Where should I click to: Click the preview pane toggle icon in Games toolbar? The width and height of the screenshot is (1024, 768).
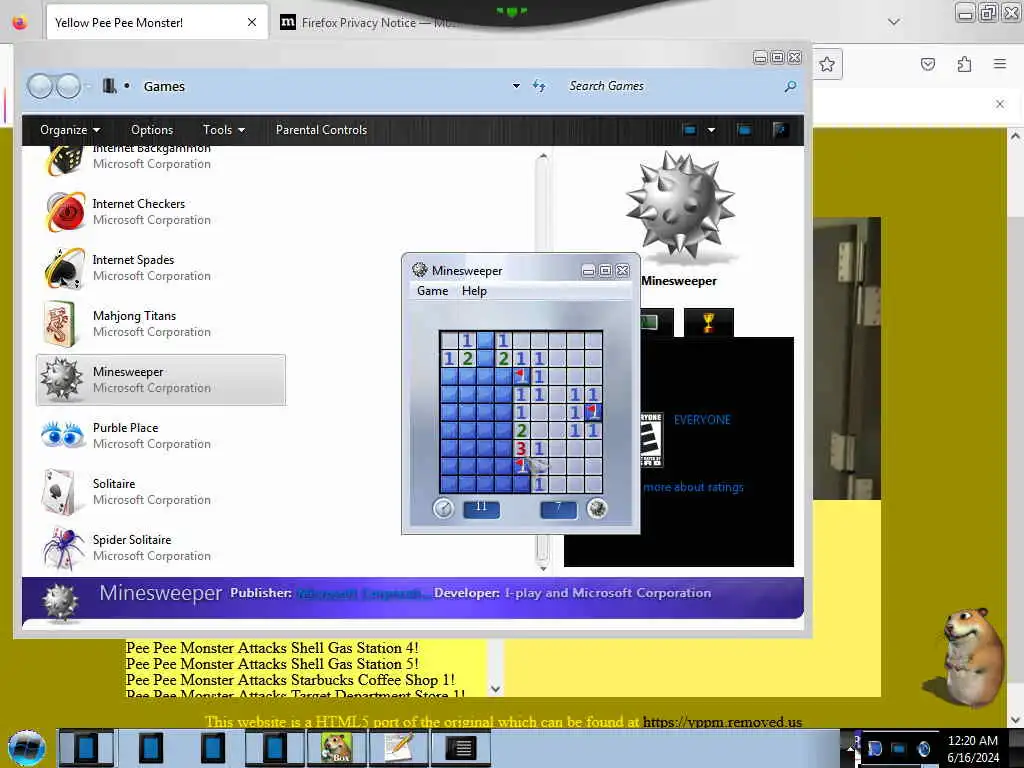coord(744,130)
